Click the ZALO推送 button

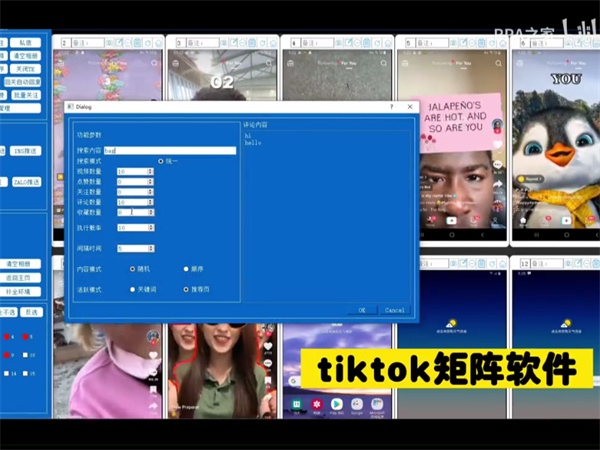pyautogui.click(x=26, y=182)
